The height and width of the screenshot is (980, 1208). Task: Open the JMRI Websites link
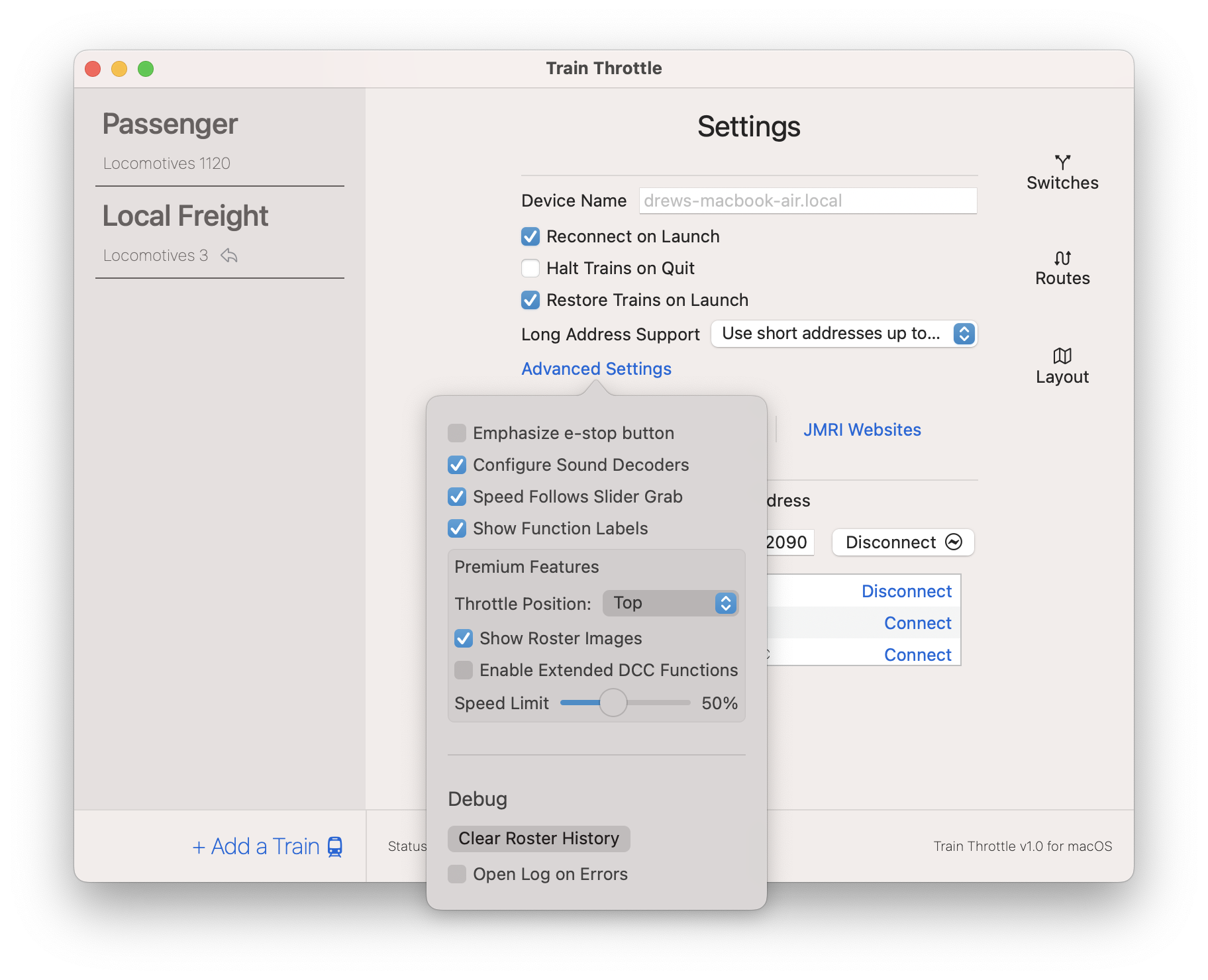[862, 430]
